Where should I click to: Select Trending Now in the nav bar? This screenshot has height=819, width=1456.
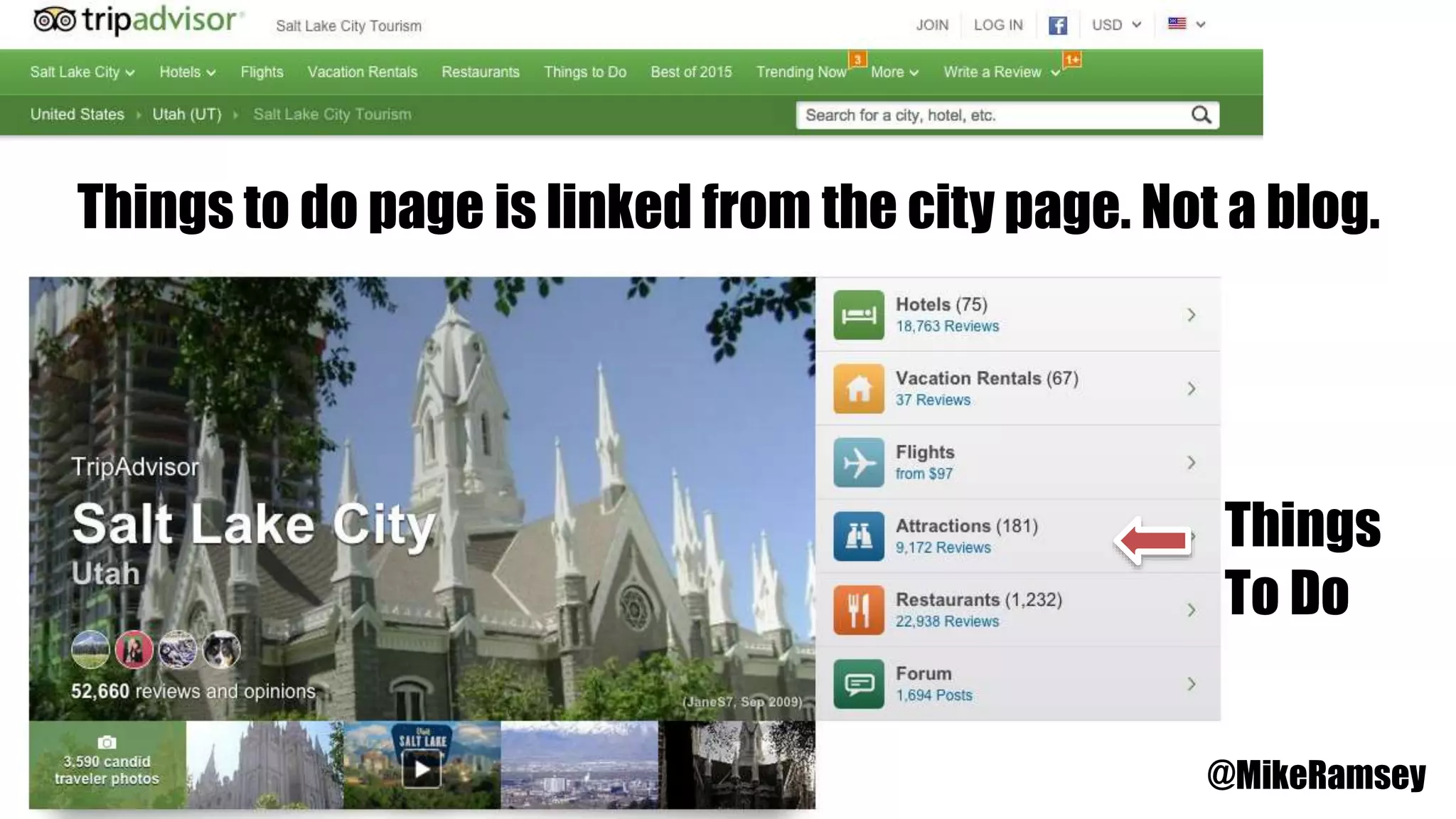pos(801,72)
